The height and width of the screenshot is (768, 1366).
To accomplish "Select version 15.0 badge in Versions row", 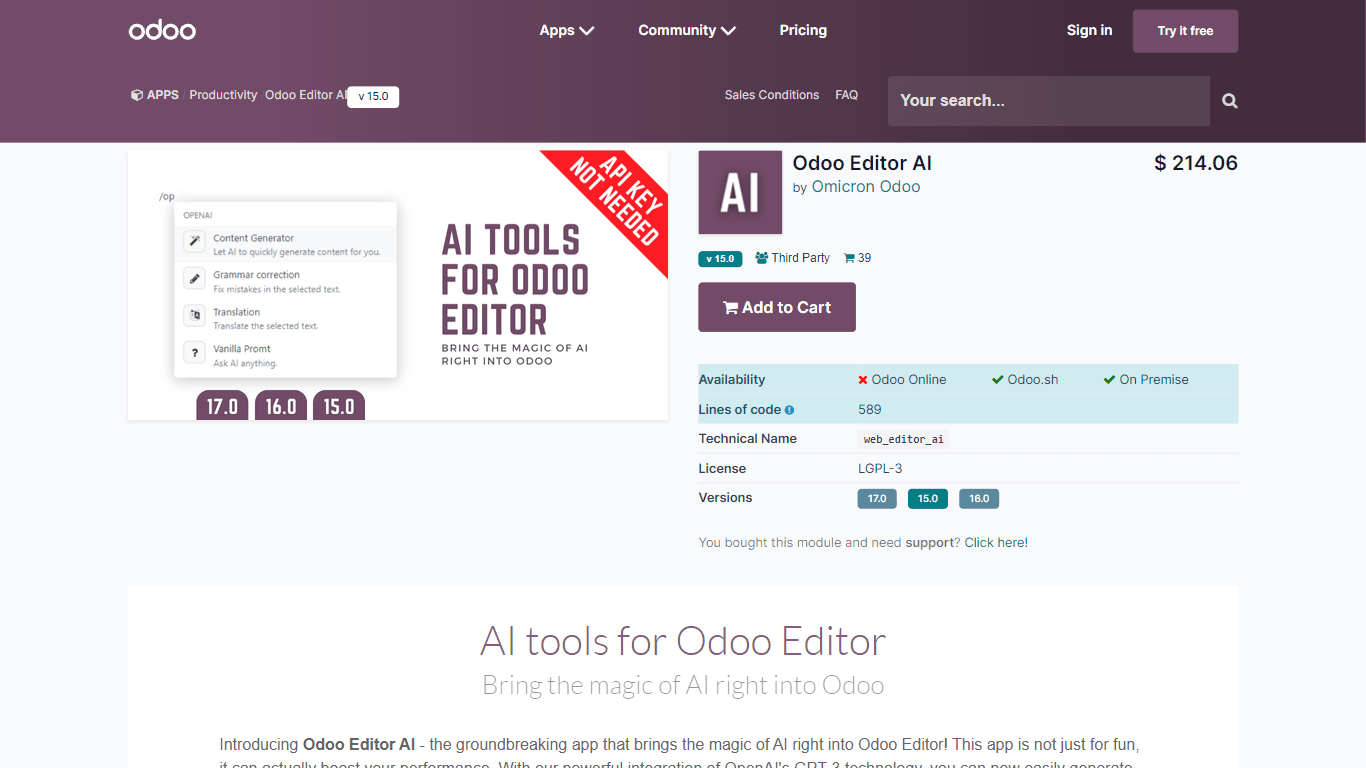I will click(x=928, y=498).
